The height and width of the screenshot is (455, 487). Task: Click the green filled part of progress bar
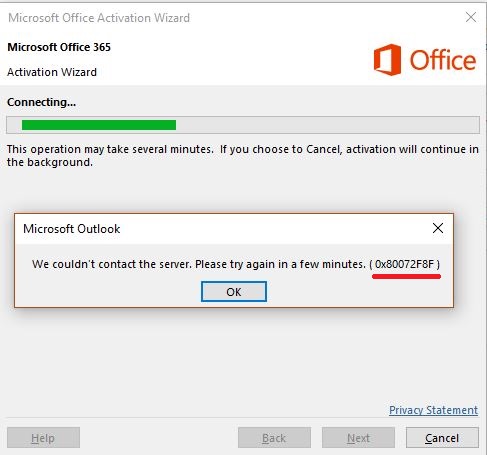tap(99, 125)
